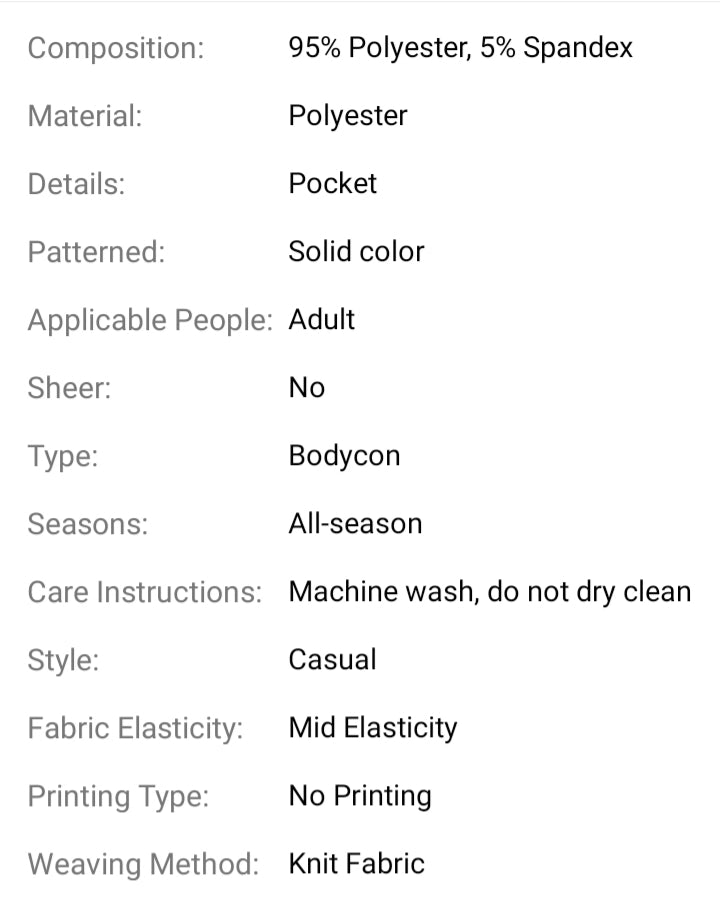Image resolution: width=720 pixels, height=903 pixels.
Task: Click the Applicable People label
Action: click(x=150, y=320)
